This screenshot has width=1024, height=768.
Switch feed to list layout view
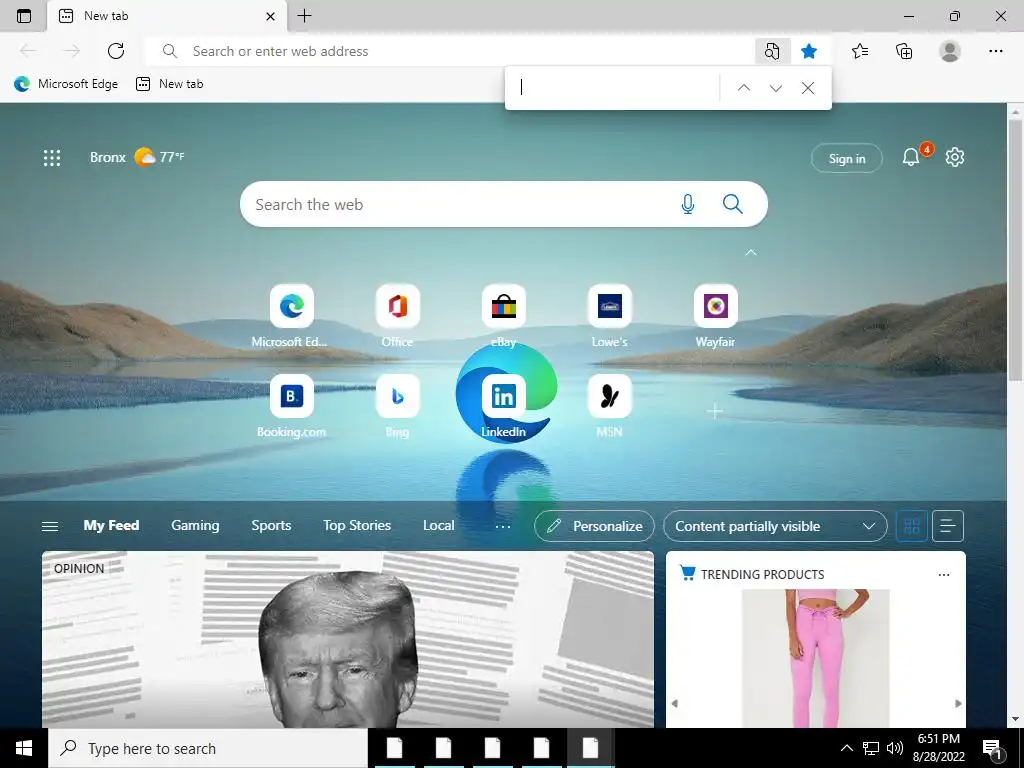click(x=948, y=526)
